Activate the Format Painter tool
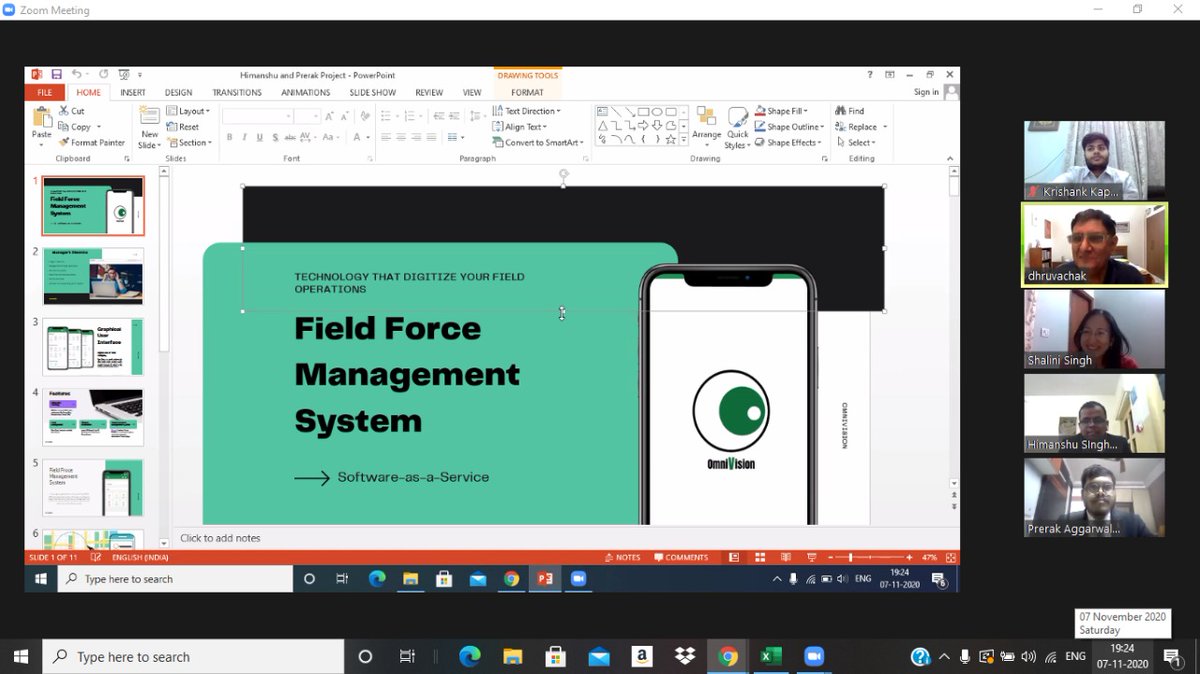The height and width of the screenshot is (674, 1200). point(92,143)
